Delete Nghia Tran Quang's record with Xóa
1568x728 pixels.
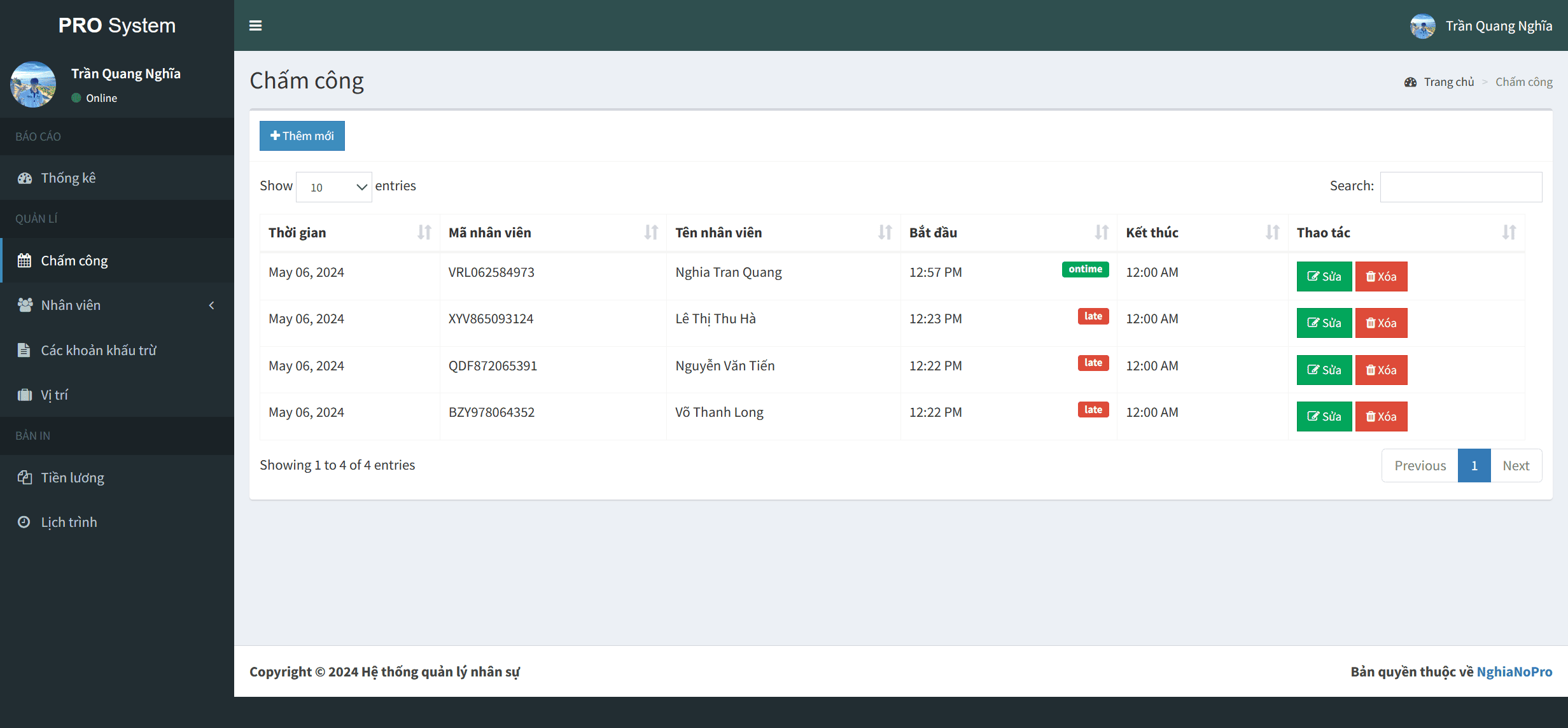1381,276
